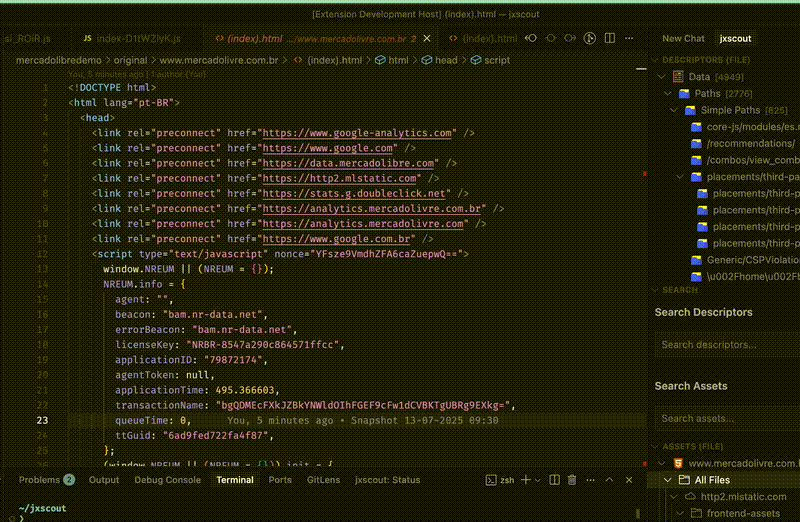The height and width of the screenshot is (522, 800).
Task: Open https://www.google-analytics.com link
Action: tap(357, 133)
